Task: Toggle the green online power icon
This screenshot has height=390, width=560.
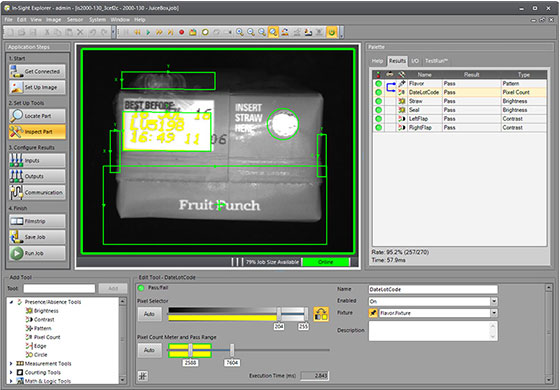Action: tap(332, 32)
